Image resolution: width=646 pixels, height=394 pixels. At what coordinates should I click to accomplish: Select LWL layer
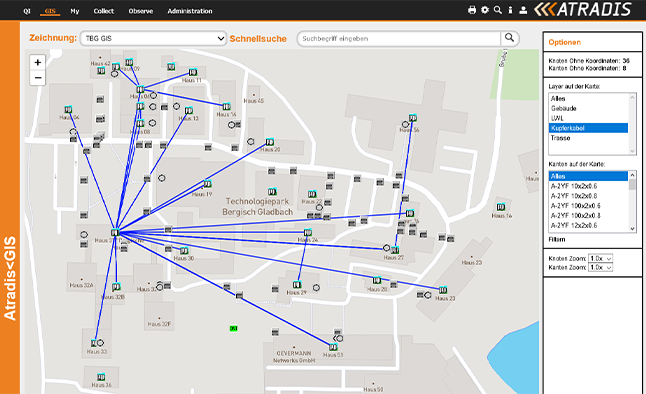pos(588,118)
